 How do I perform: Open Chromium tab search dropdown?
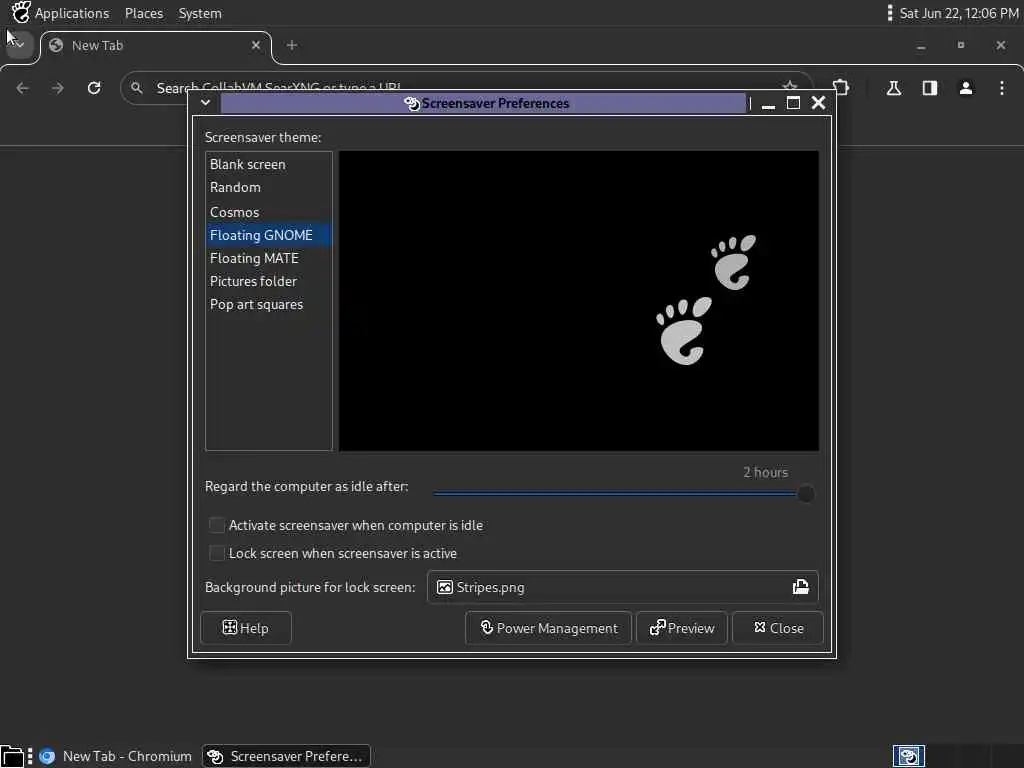pyautogui.click(x=19, y=45)
